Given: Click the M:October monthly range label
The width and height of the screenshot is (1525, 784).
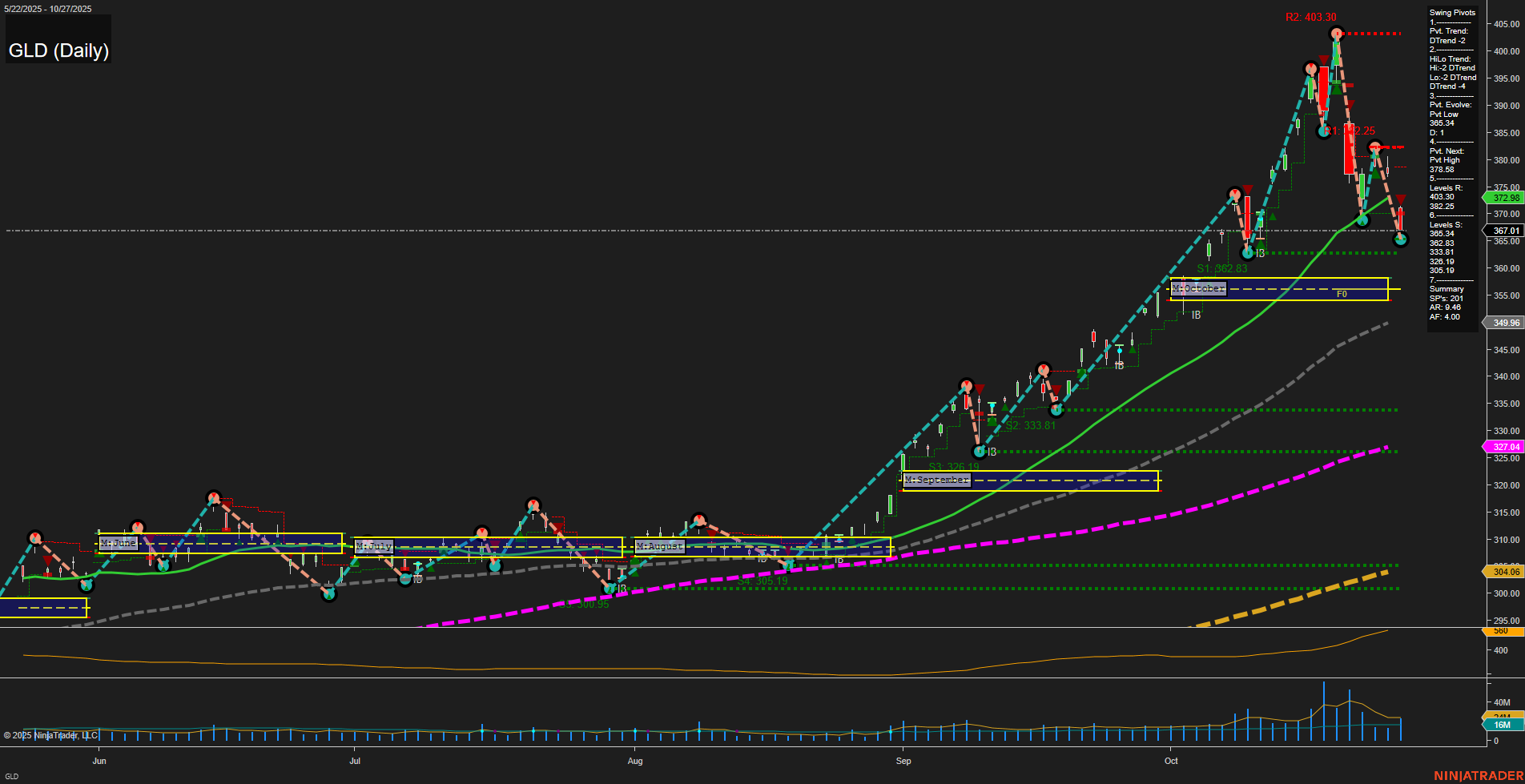Looking at the screenshot, I should pyautogui.click(x=1197, y=287).
